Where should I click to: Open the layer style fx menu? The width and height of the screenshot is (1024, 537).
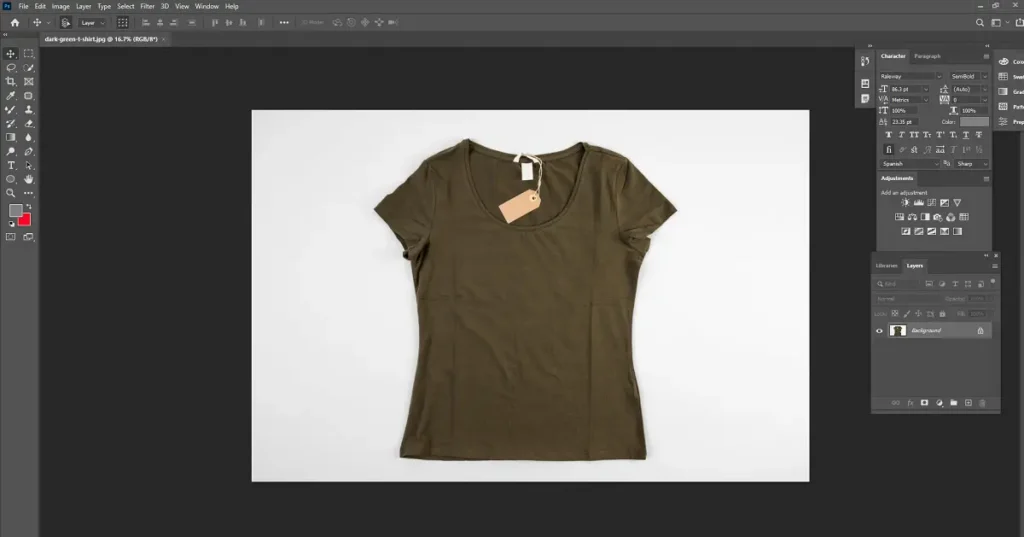pyautogui.click(x=910, y=403)
